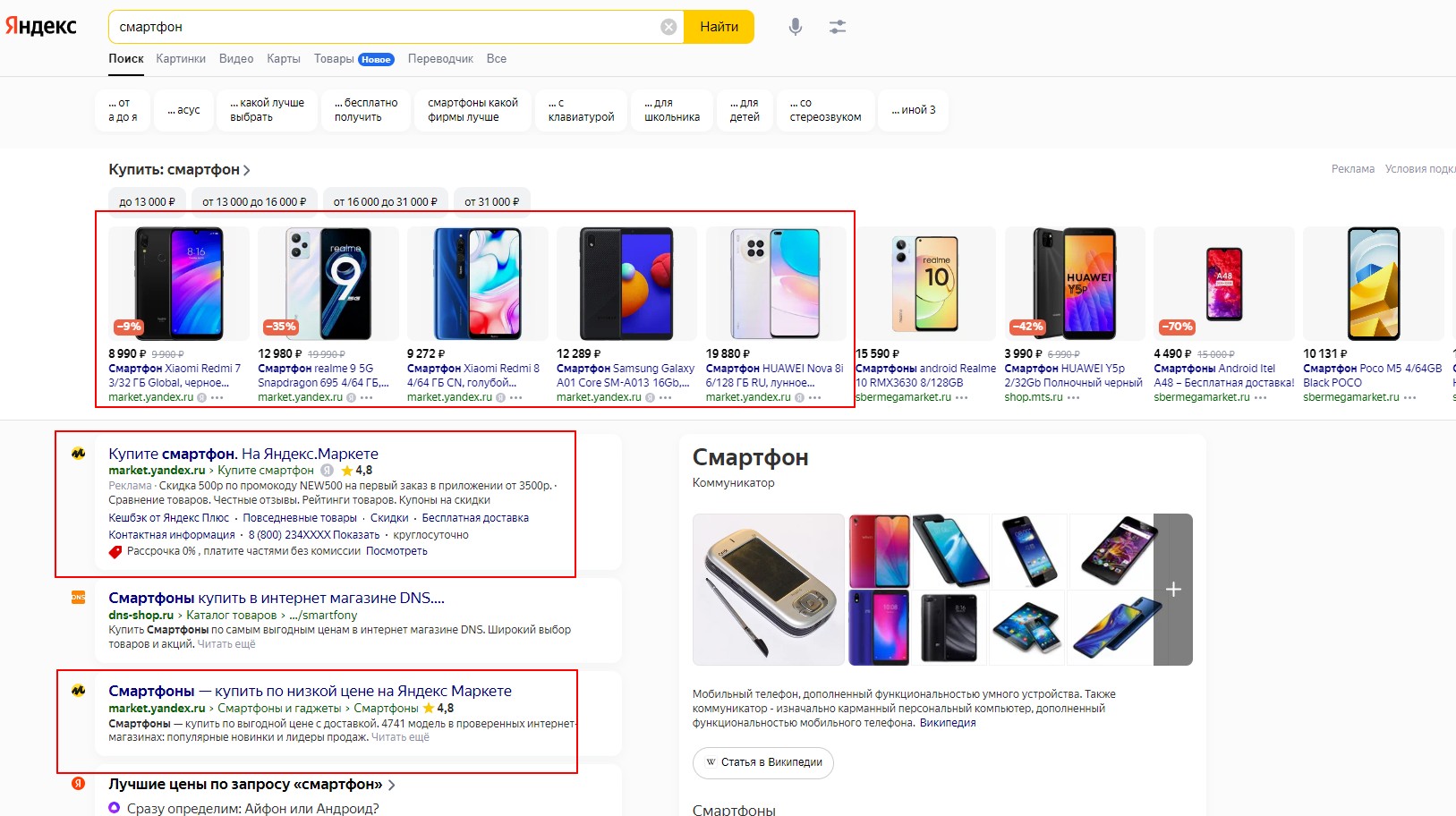
Task: Open the Товары tab
Action: (334, 59)
